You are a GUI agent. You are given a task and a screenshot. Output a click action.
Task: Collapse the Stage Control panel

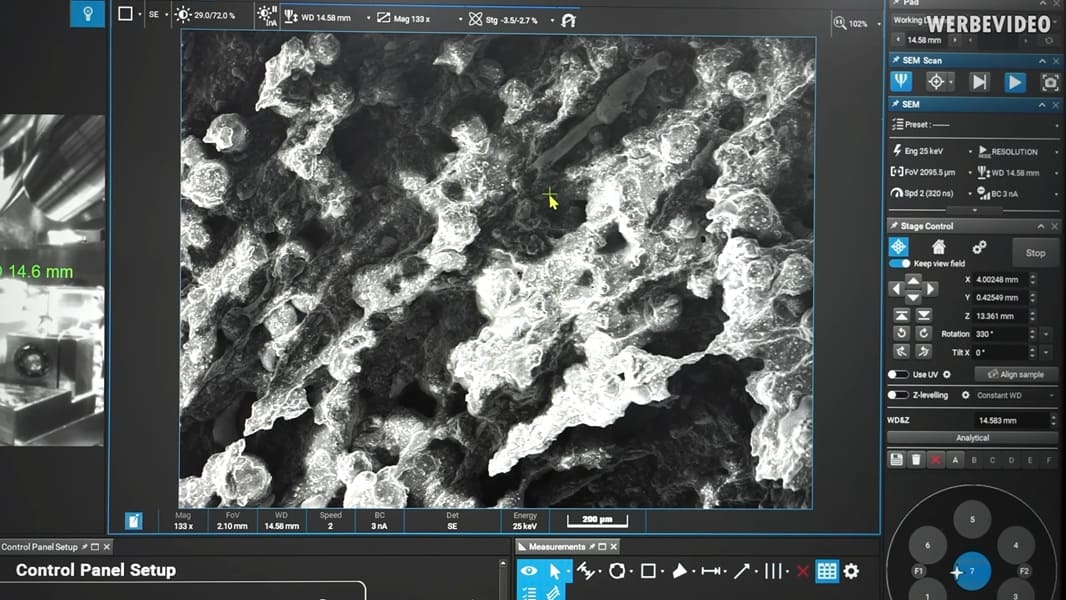[x=1041, y=226]
